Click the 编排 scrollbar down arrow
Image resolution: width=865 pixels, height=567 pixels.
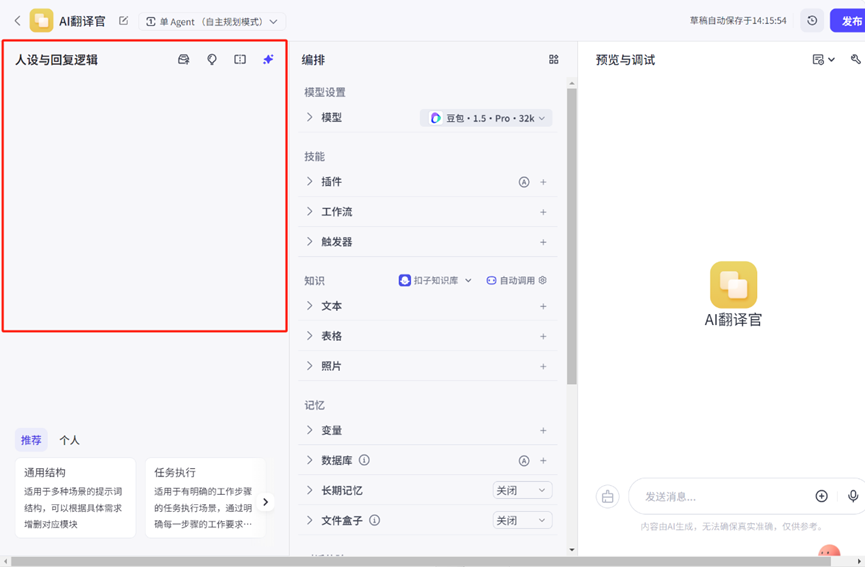point(572,550)
